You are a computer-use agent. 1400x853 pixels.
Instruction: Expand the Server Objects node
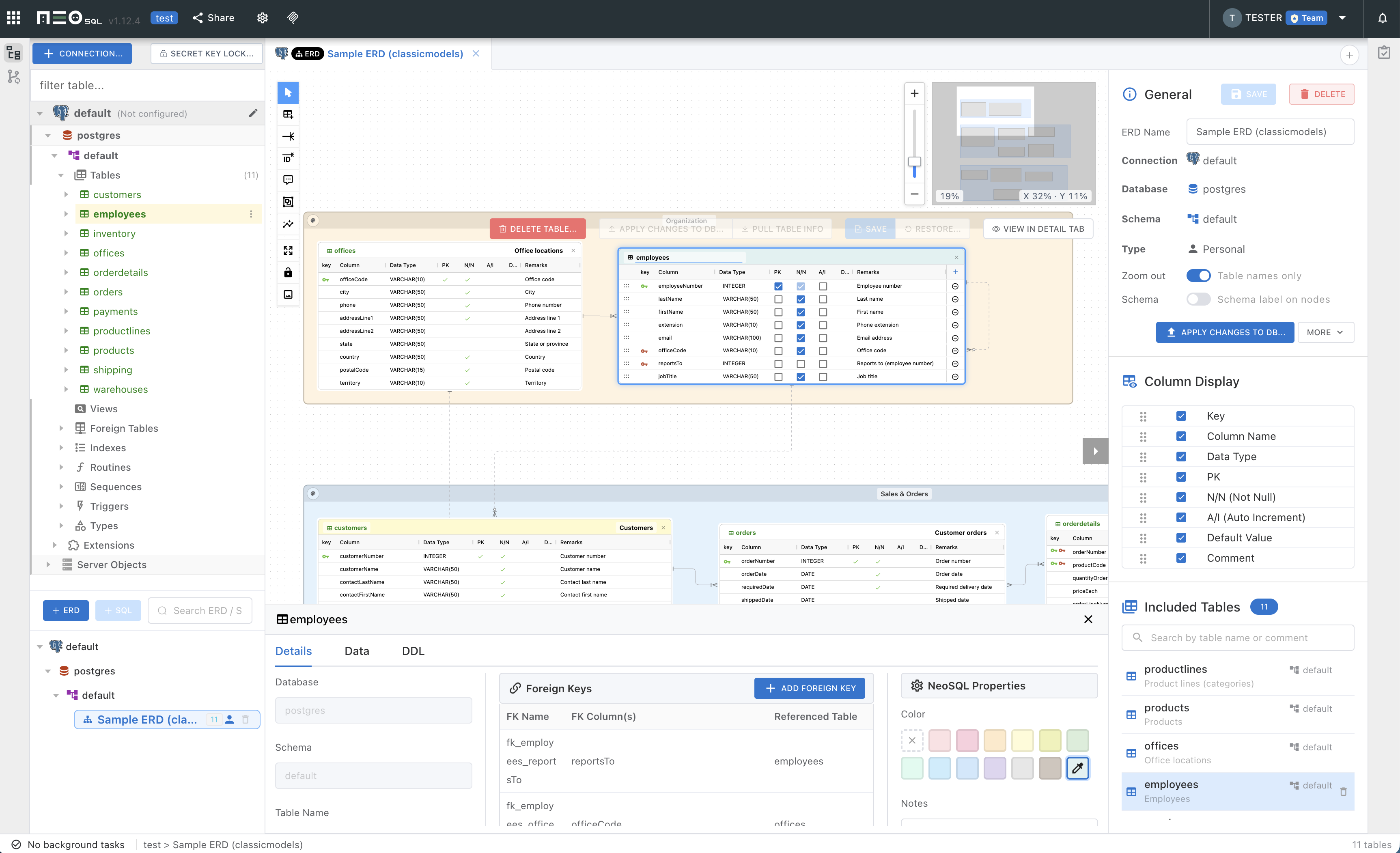48,564
